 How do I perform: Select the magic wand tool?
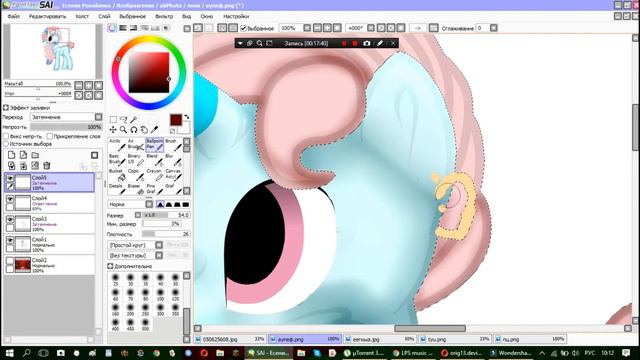point(133,119)
